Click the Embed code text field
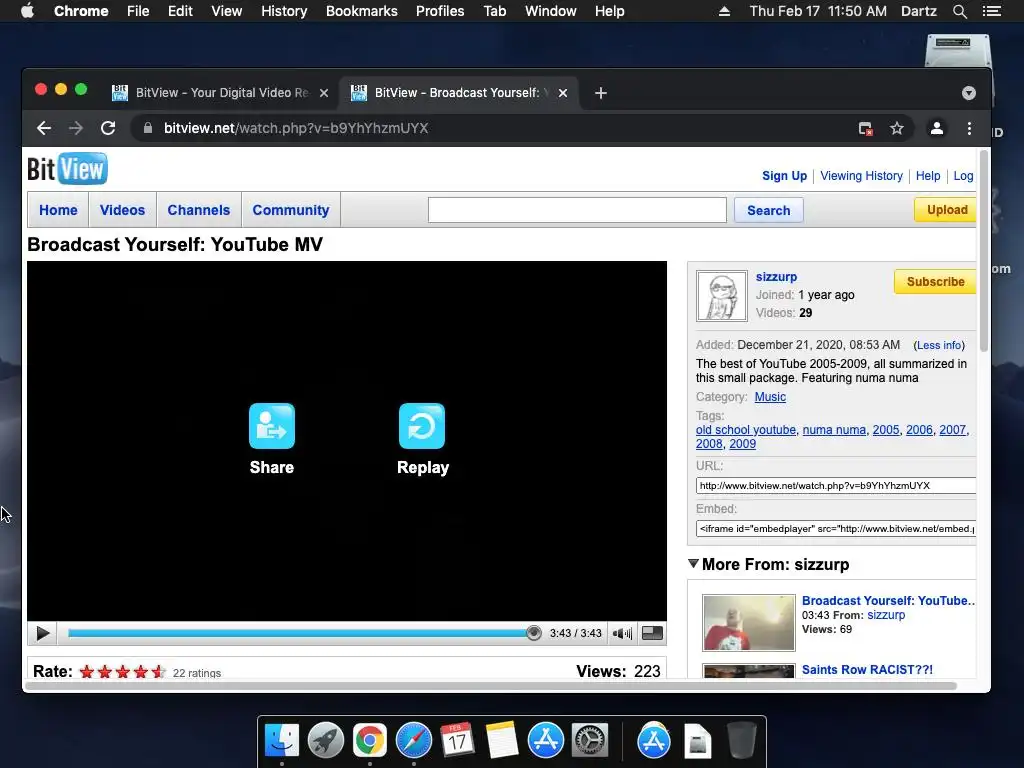Viewport: 1024px width, 768px height. [836, 528]
